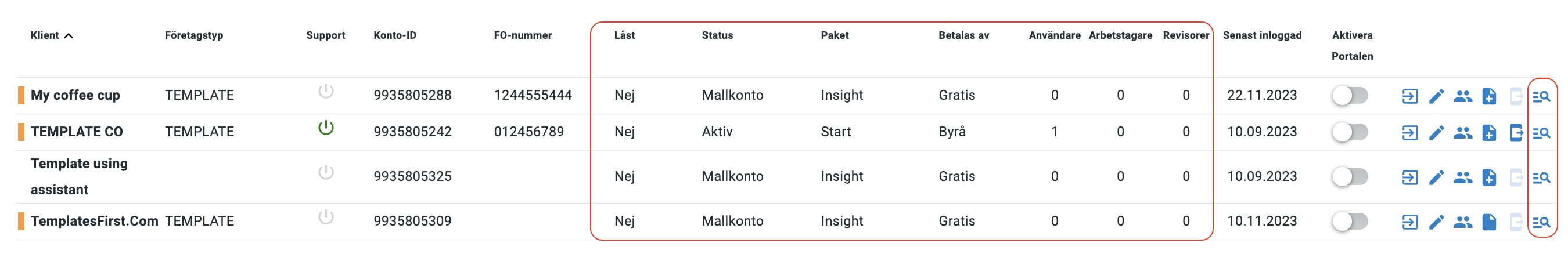
Task: Edit TEMPLATE CO with the pencil icon
Action: (x=1437, y=132)
